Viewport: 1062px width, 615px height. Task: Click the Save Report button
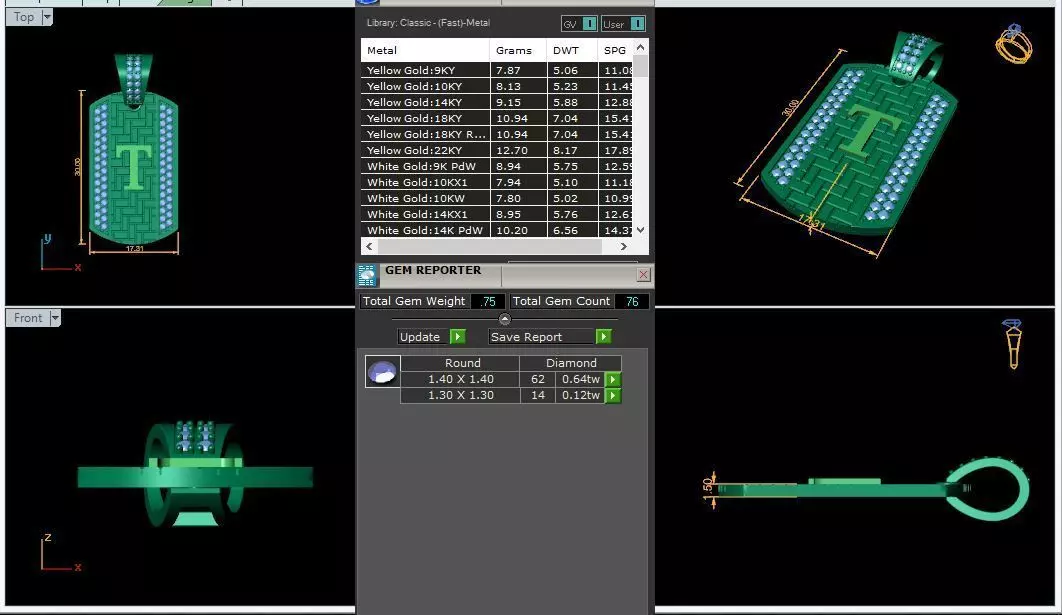(x=542, y=337)
